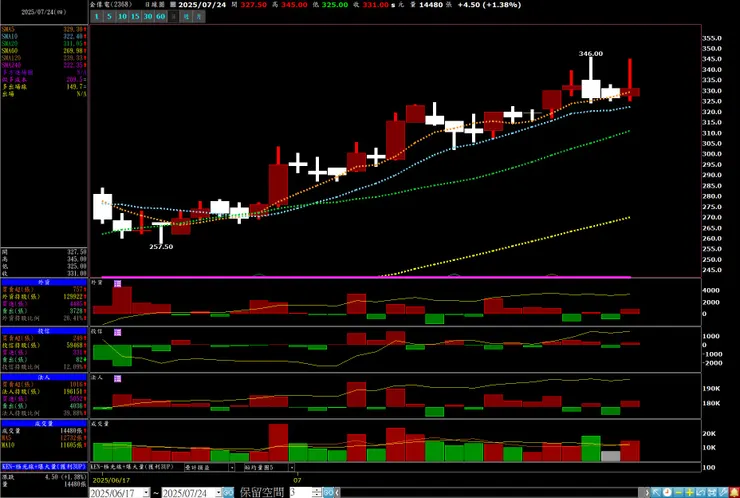This screenshot has height=498, width=740.
Task: Click the yellow alert bell icon
Action: point(734,492)
